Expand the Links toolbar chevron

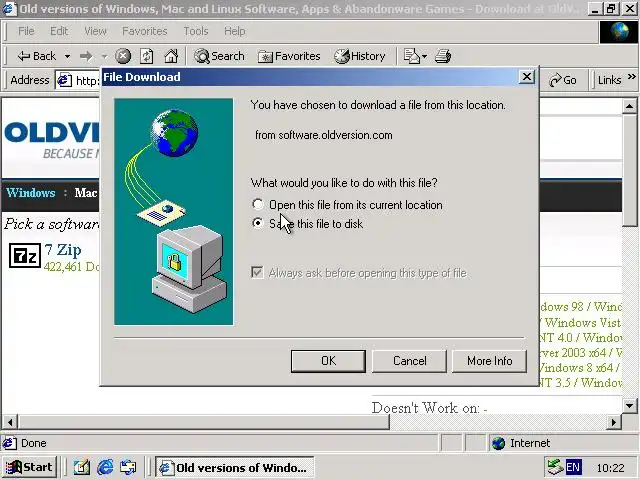coord(631,76)
